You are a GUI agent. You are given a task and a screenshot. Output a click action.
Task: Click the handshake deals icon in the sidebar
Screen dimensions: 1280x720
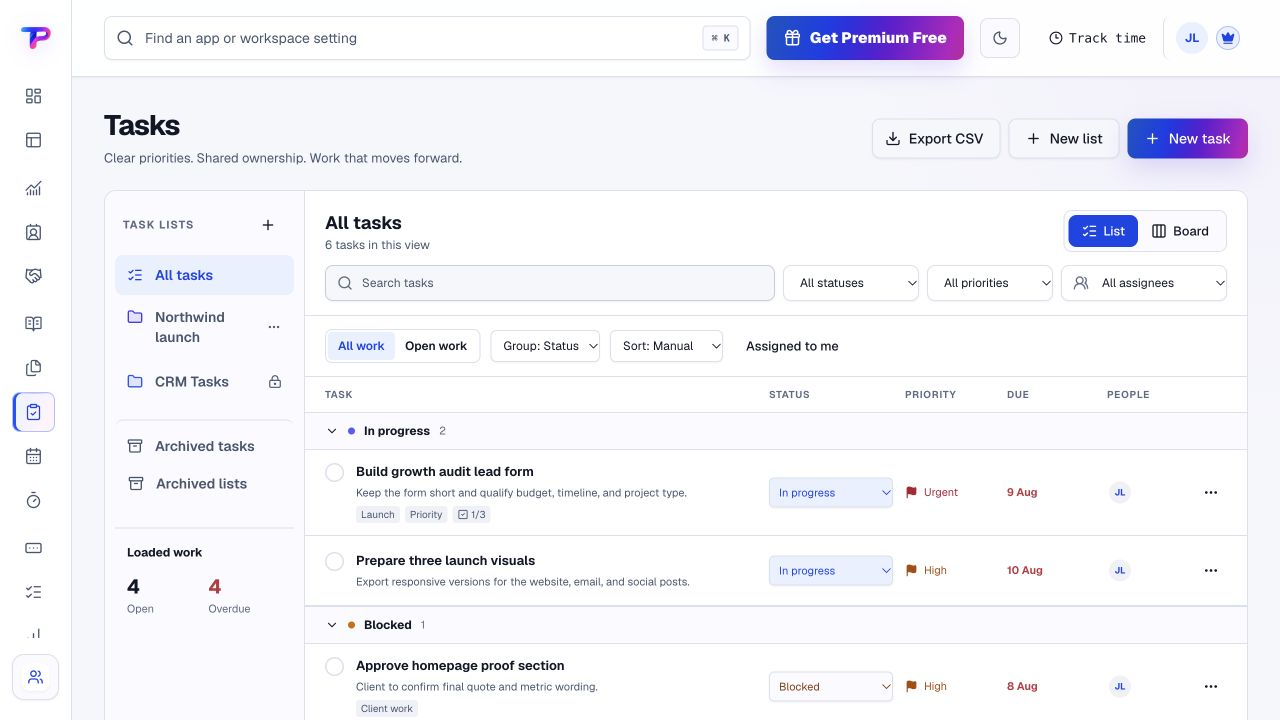(33, 276)
